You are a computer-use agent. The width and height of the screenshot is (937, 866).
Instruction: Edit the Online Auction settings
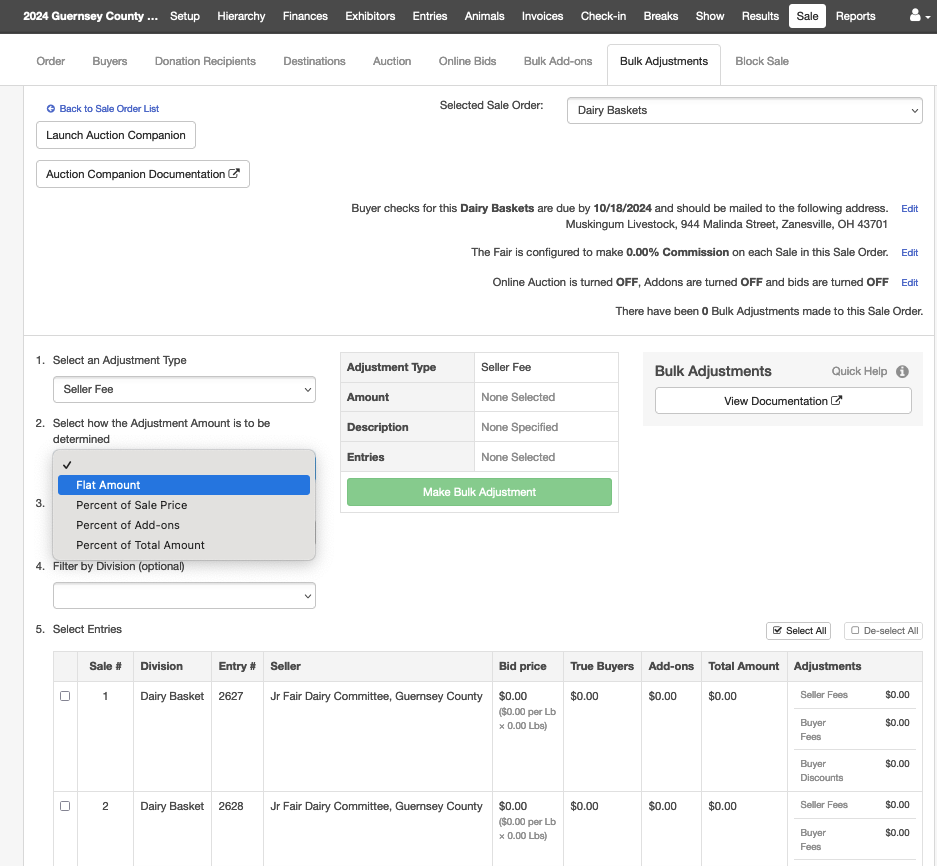click(910, 283)
